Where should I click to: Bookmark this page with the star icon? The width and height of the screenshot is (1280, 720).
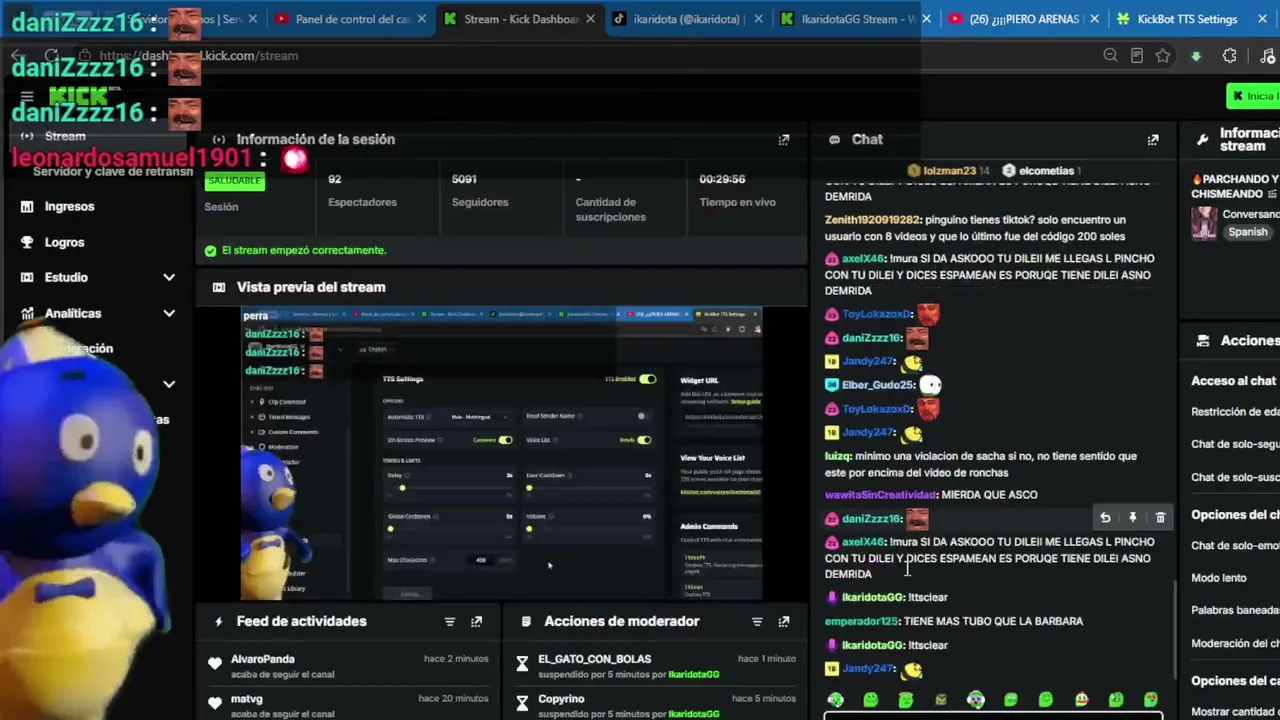pos(1163,56)
